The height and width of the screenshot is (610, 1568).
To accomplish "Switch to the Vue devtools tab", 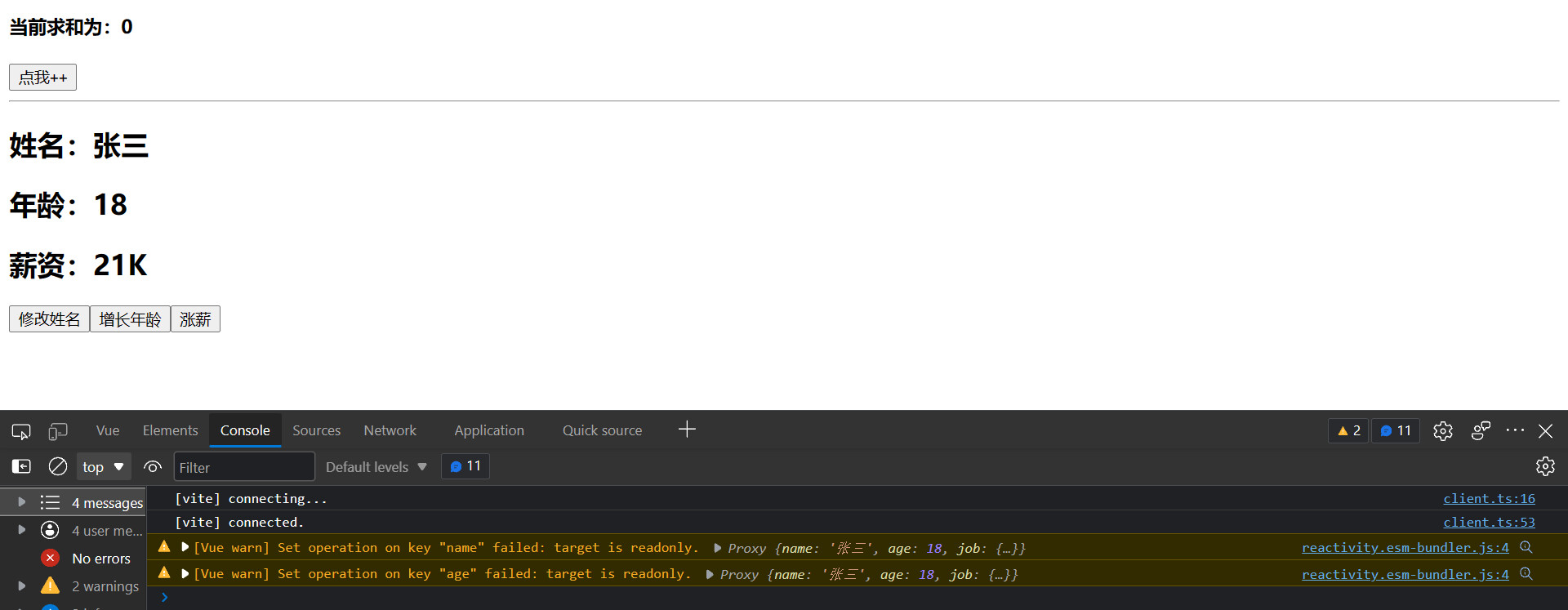I will coord(108,430).
